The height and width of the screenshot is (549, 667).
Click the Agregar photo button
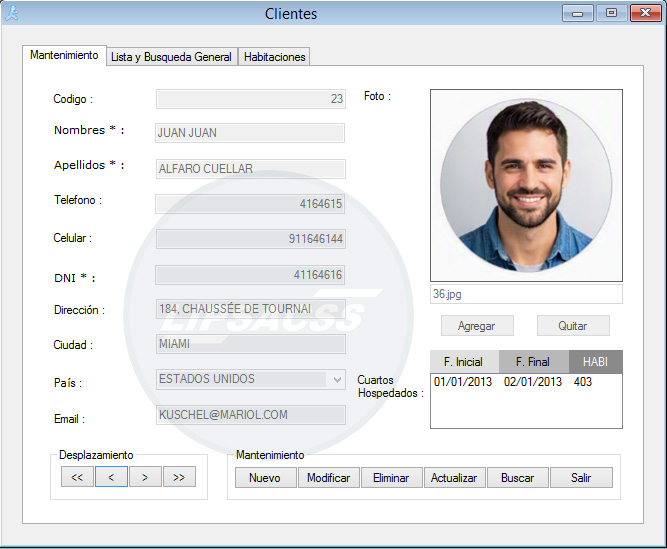[477, 326]
